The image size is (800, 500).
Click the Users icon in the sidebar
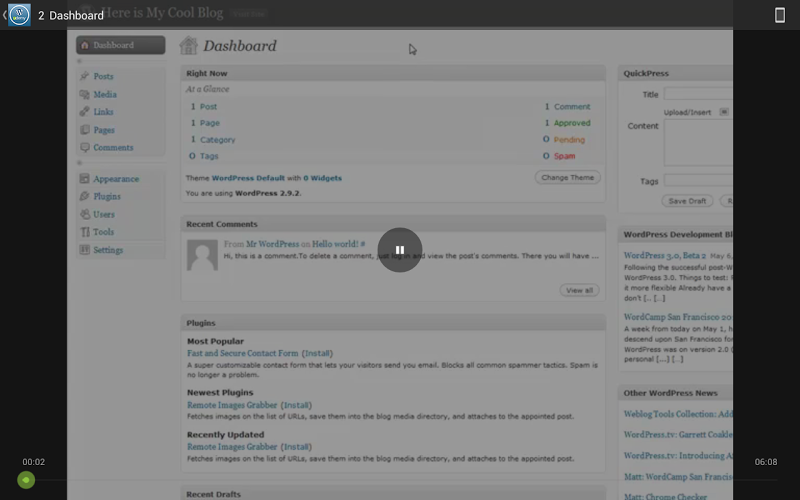[x=85, y=214]
